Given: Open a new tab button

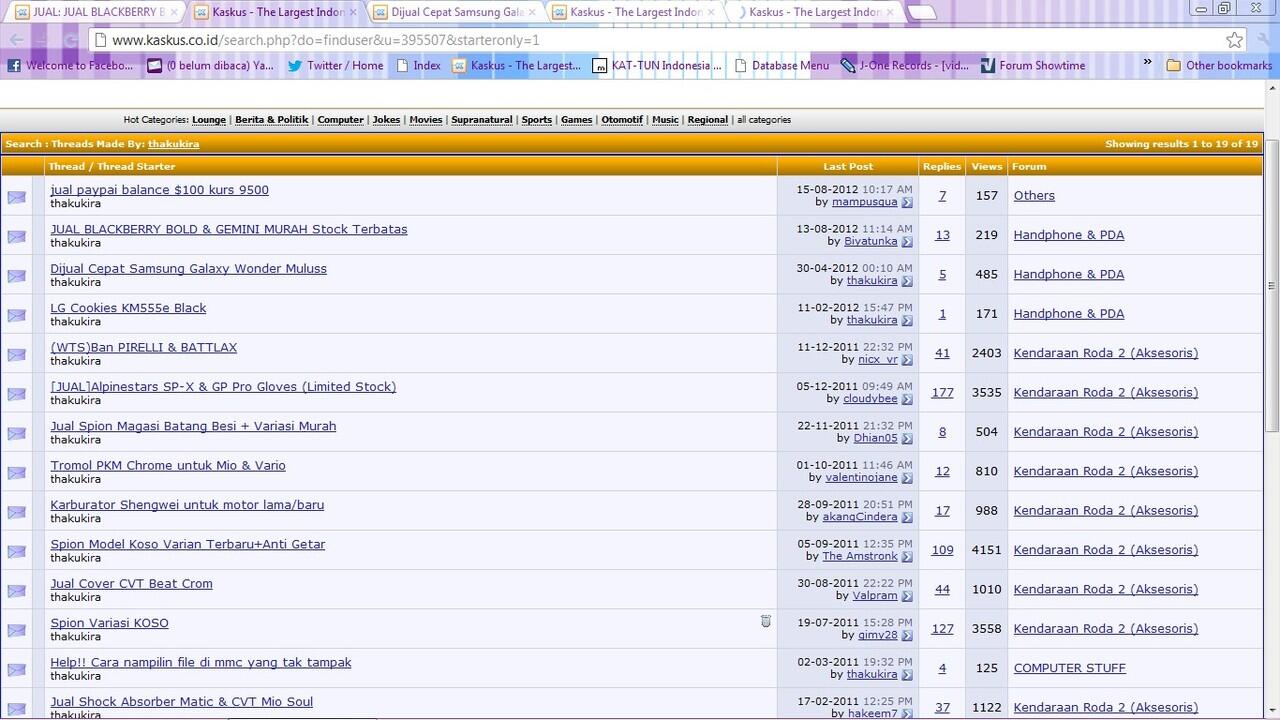Looking at the screenshot, I should click(922, 12).
